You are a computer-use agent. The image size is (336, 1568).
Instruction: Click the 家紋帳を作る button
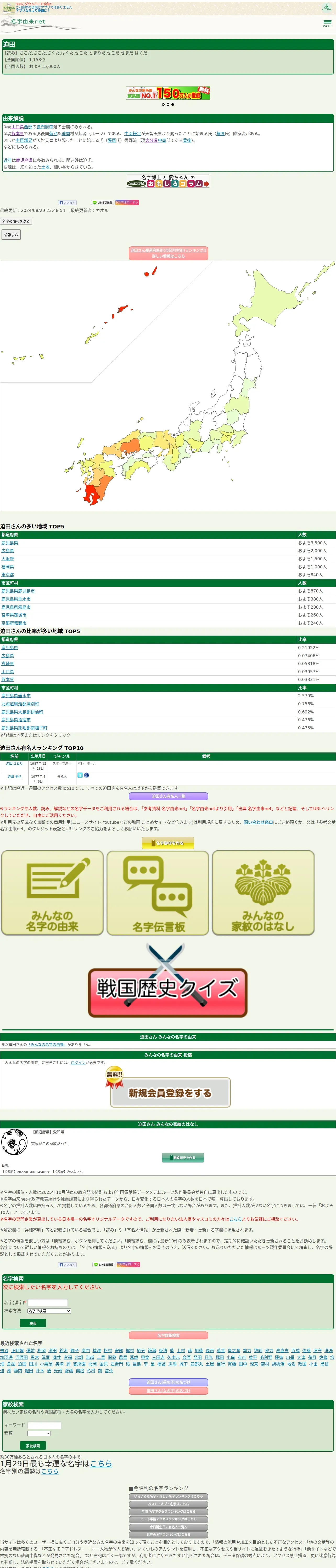(x=183, y=1157)
